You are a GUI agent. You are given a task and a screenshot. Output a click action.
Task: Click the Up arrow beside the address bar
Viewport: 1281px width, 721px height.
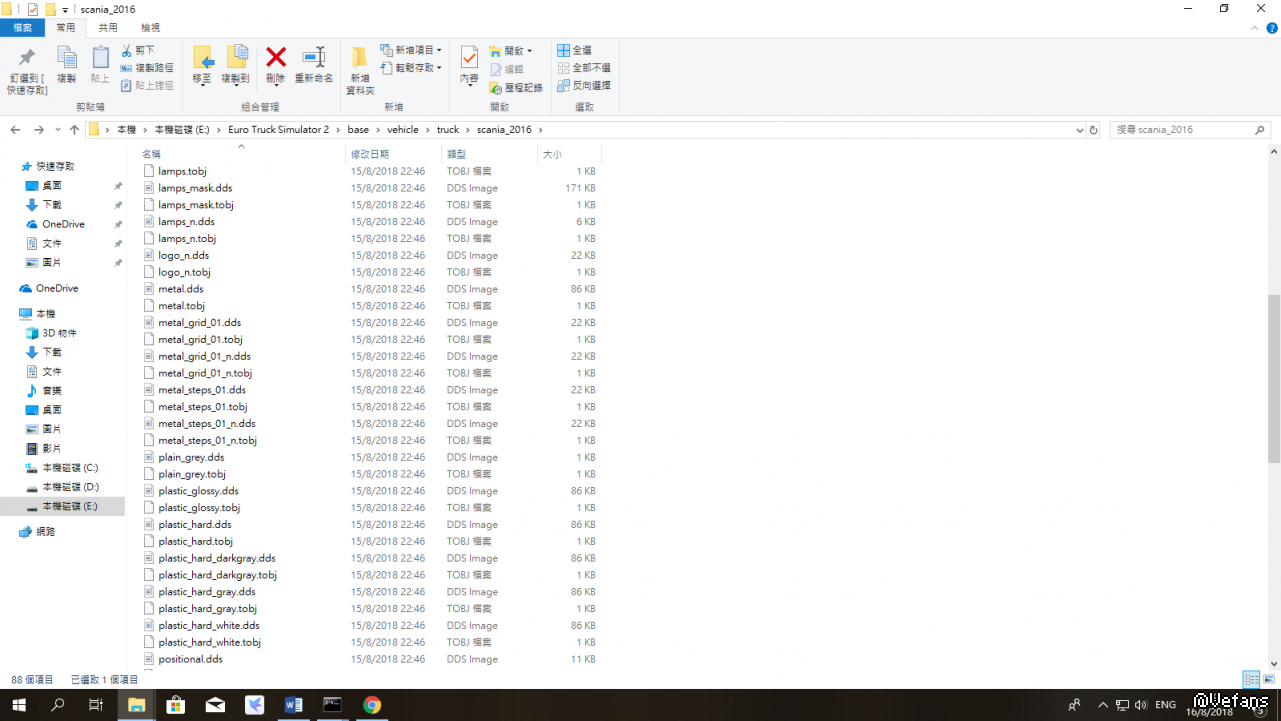74,130
